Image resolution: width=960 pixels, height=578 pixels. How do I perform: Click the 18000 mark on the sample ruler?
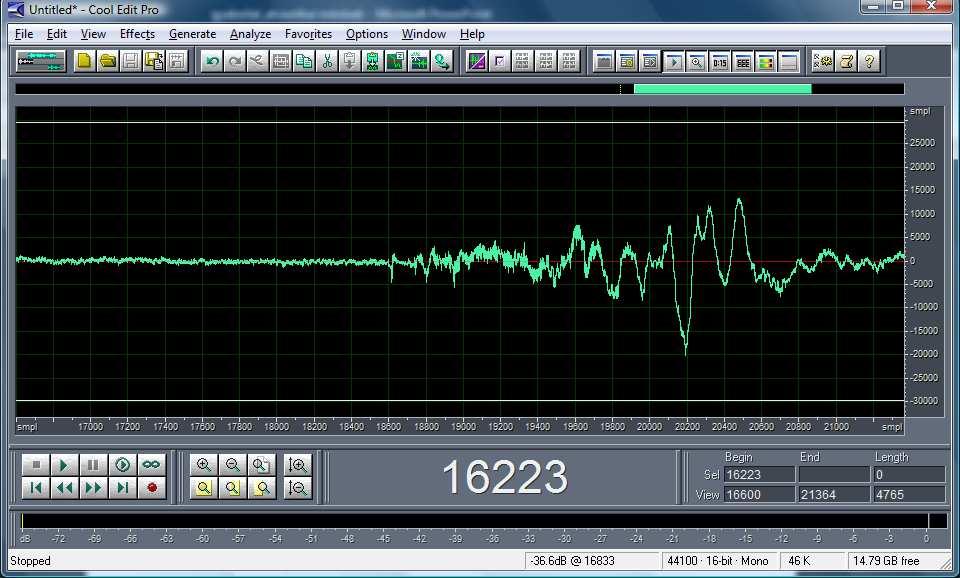click(277, 427)
